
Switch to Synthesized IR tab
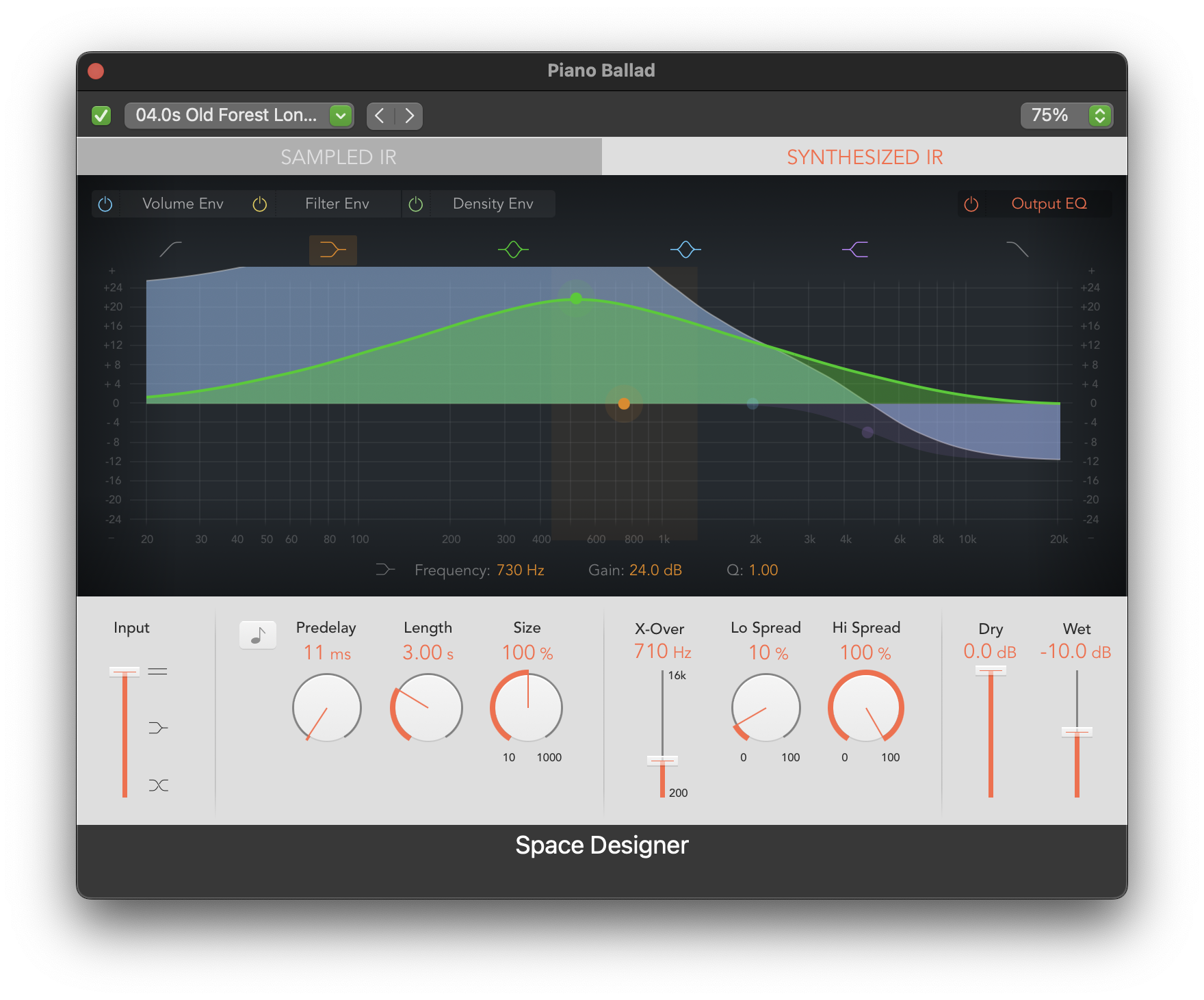pos(865,157)
